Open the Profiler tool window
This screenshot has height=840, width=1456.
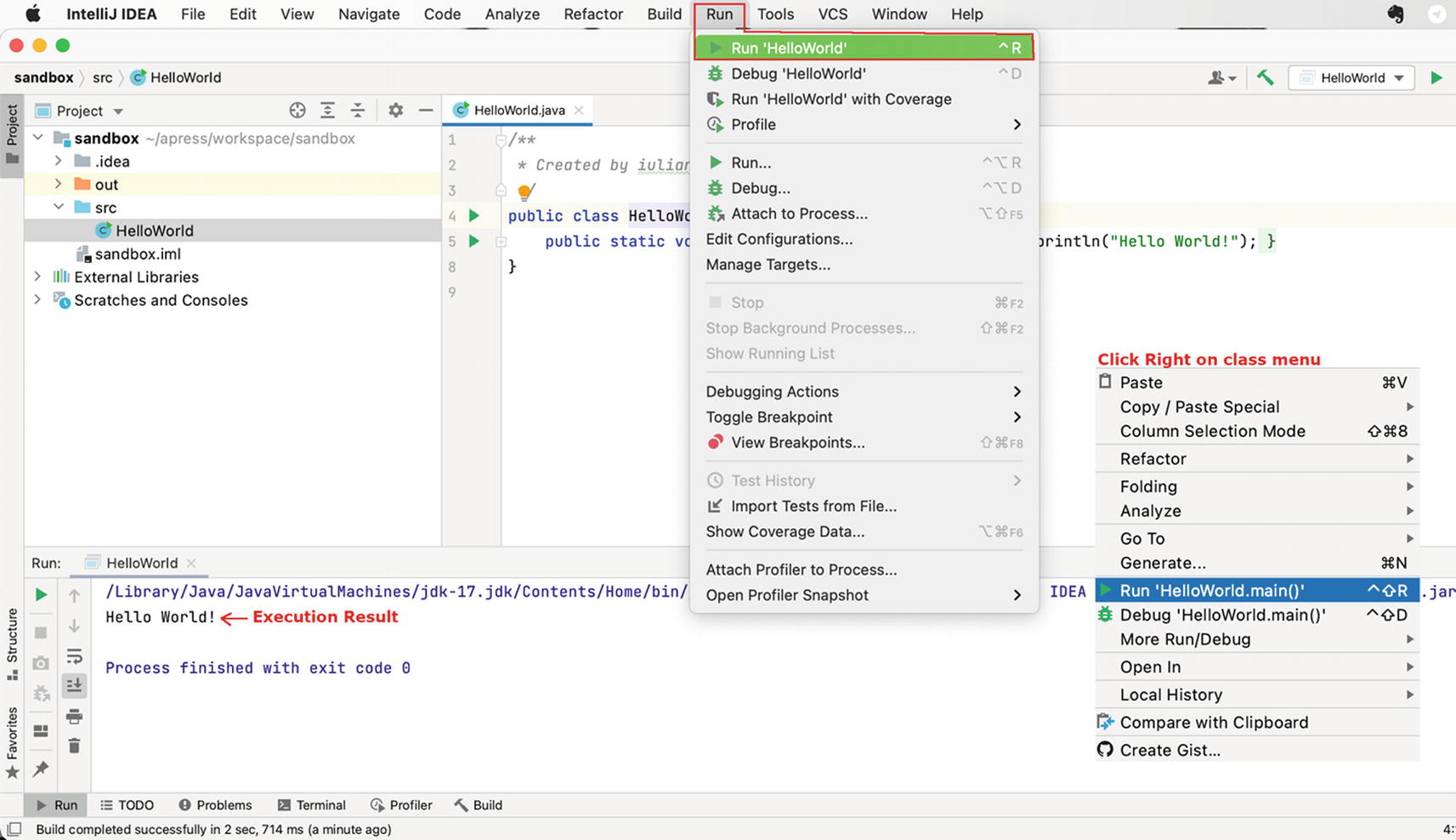401,805
